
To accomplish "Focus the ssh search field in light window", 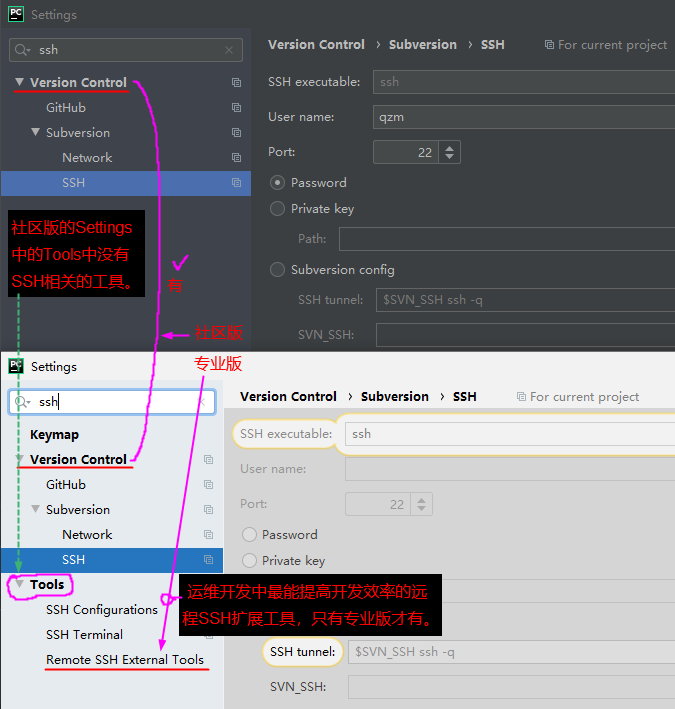I will [x=112, y=402].
